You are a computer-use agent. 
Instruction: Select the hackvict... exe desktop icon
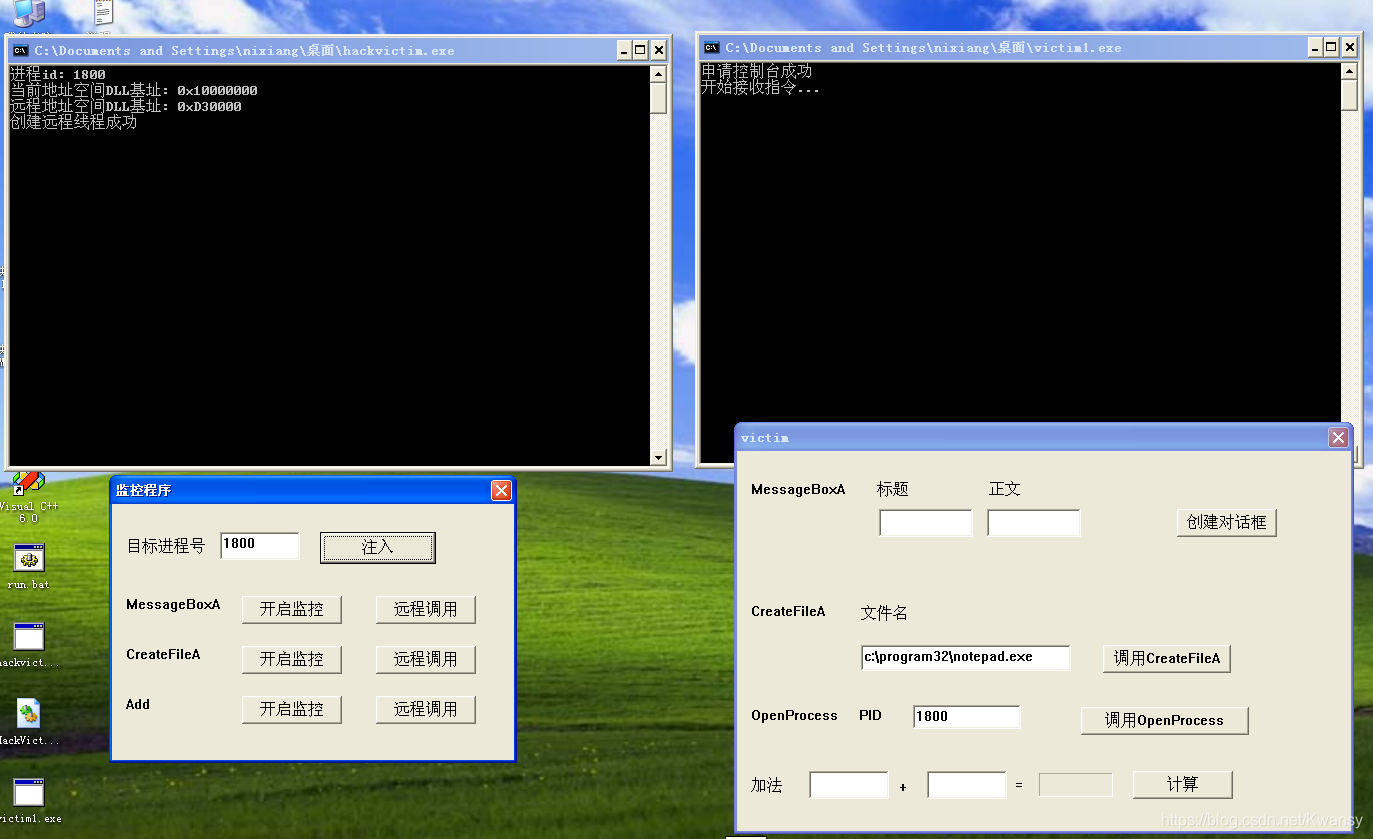pos(28,645)
